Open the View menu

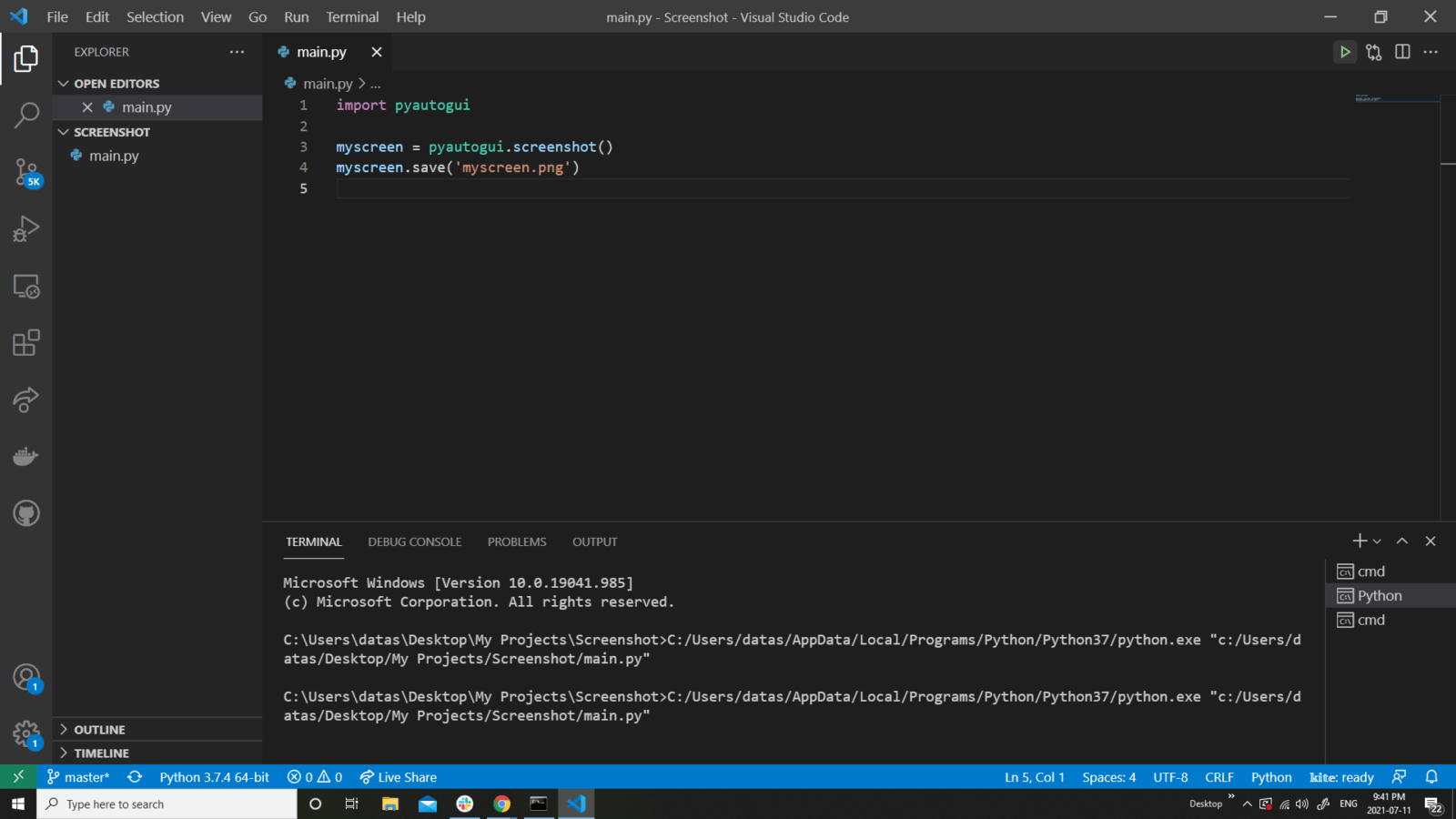[217, 16]
